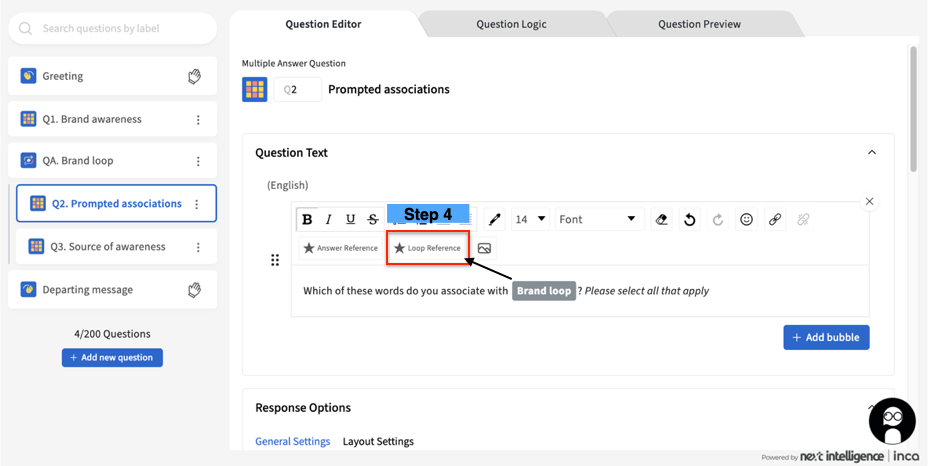The width and height of the screenshot is (928, 466).
Task: Open options menu for Q1. Brand awareness
Action: click(x=198, y=120)
